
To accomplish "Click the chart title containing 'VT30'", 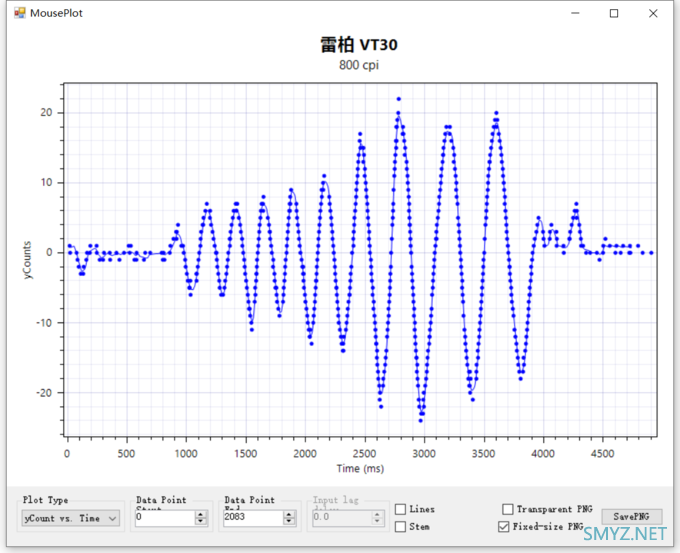I will [359, 45].
